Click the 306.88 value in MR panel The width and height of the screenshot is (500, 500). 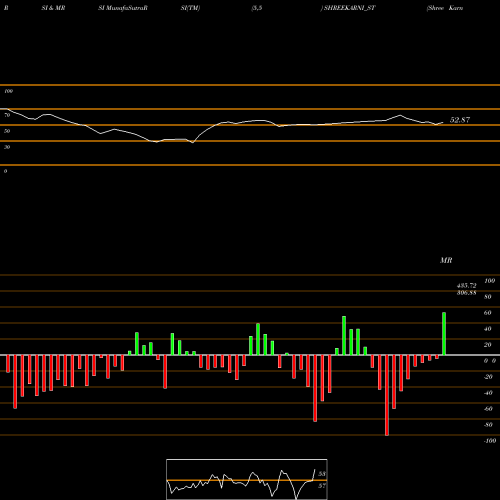[466, 293]
